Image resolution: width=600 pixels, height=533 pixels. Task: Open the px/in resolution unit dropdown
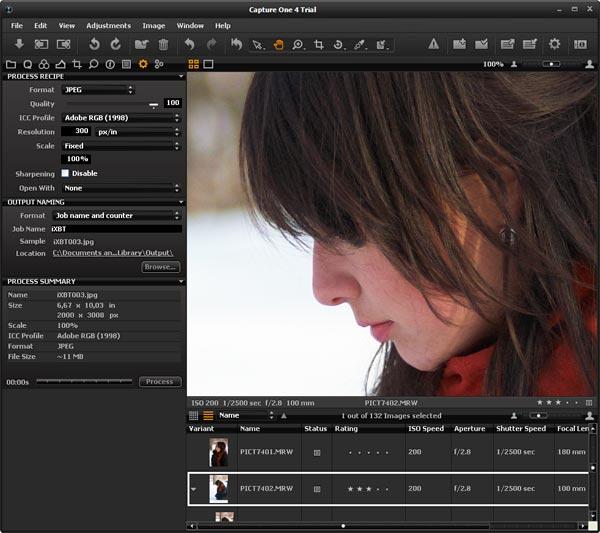pyautogui.click(x=138, y=132)
